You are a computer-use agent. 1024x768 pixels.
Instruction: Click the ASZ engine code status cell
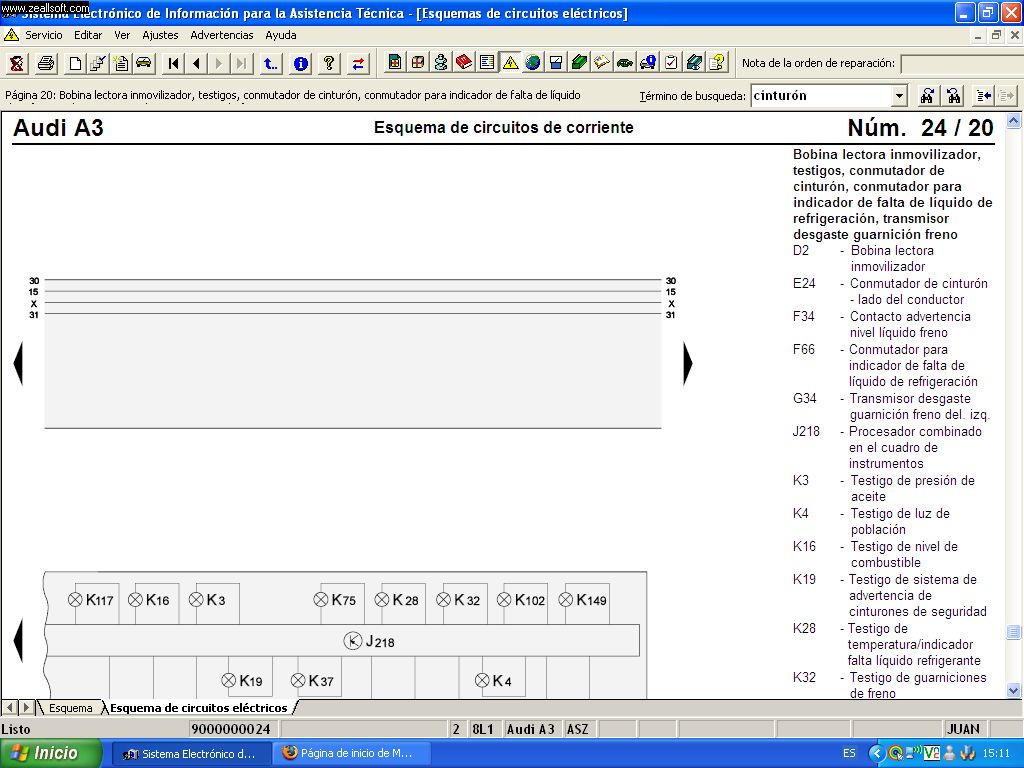[578, 729]
